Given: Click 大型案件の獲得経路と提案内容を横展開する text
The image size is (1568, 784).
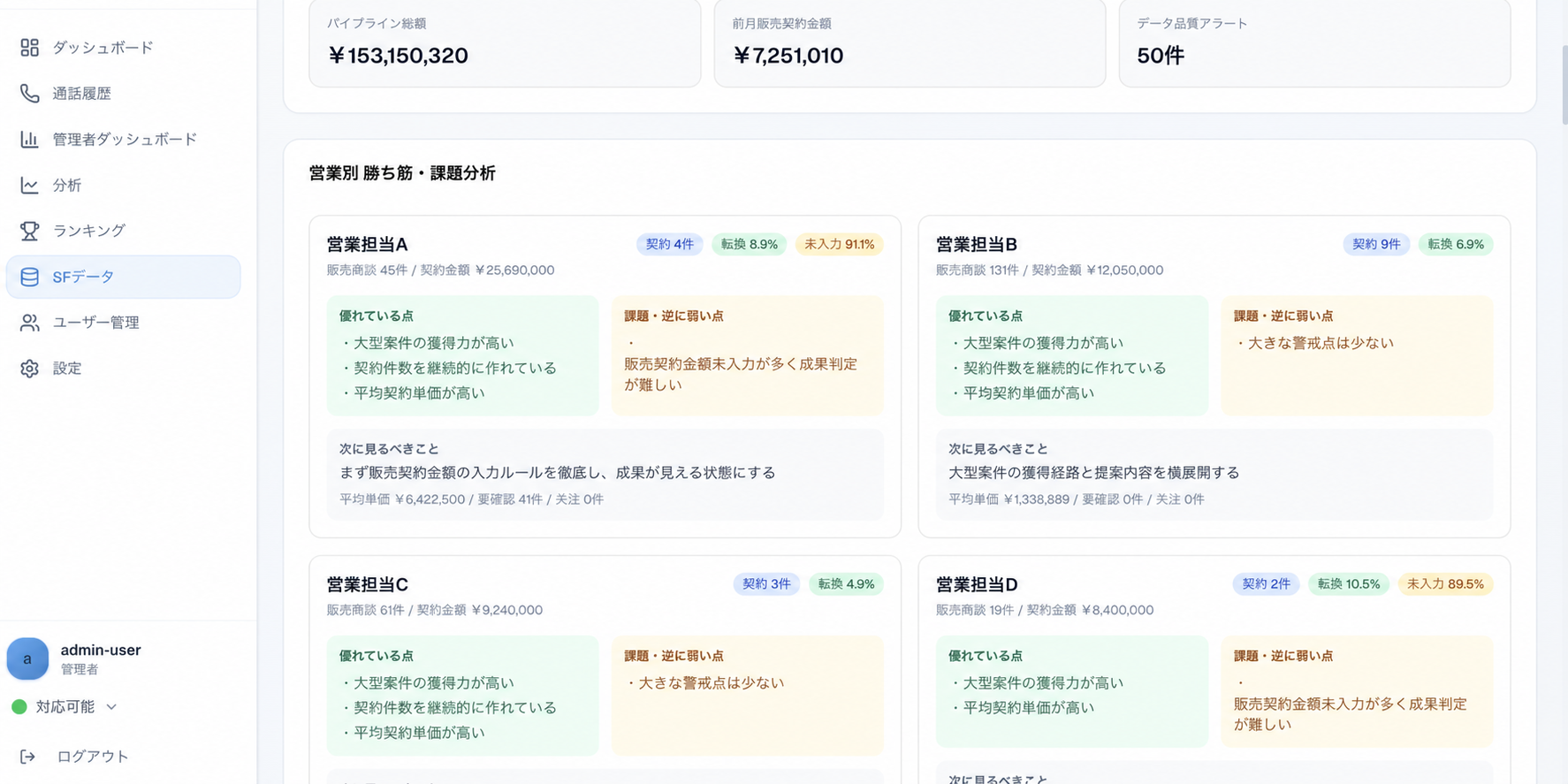Looking at the screenshot, I should tap(1093, 473).
